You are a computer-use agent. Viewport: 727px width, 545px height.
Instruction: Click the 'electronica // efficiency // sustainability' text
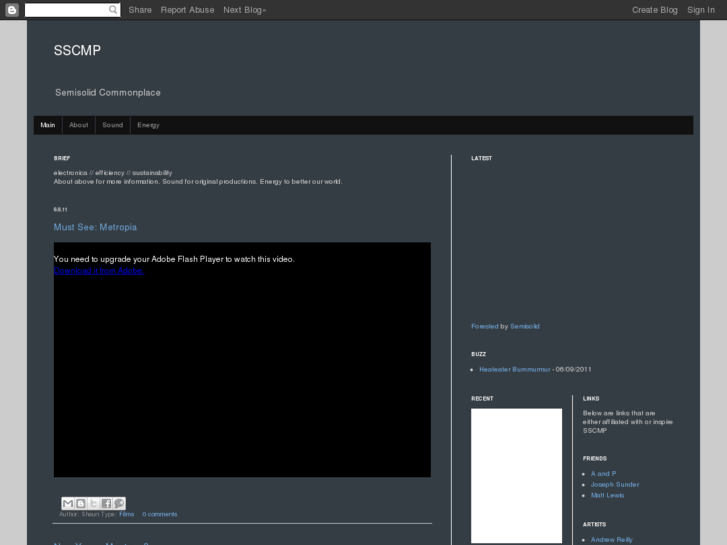pyautogui.click(x=113, y=173)
